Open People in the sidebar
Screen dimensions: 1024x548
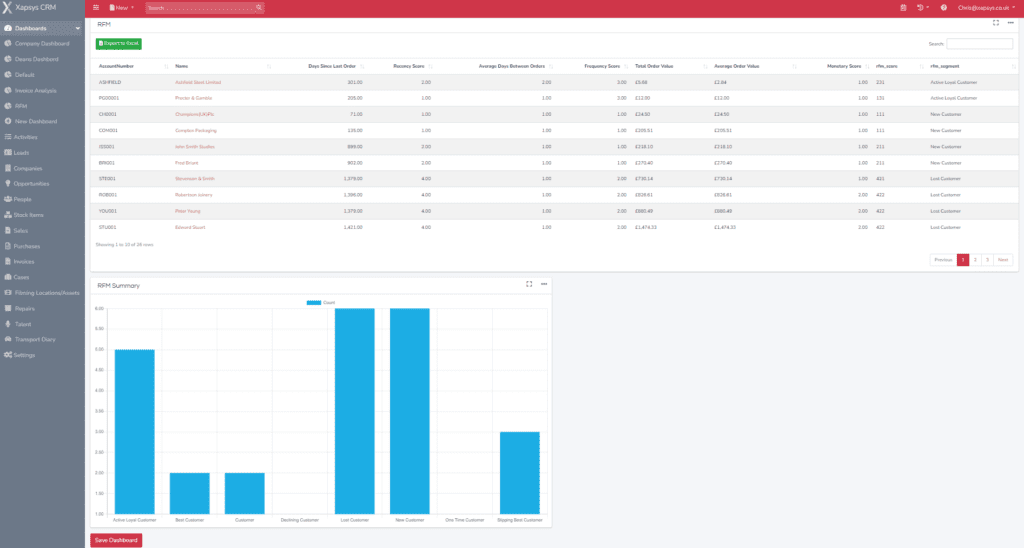click(22, 199)
